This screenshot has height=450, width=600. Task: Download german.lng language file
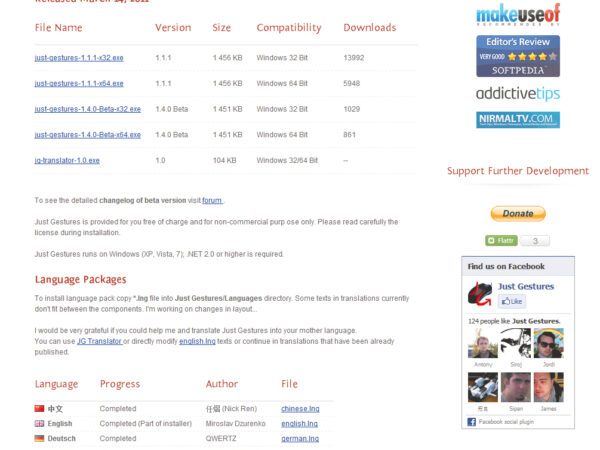click(299, 438)
